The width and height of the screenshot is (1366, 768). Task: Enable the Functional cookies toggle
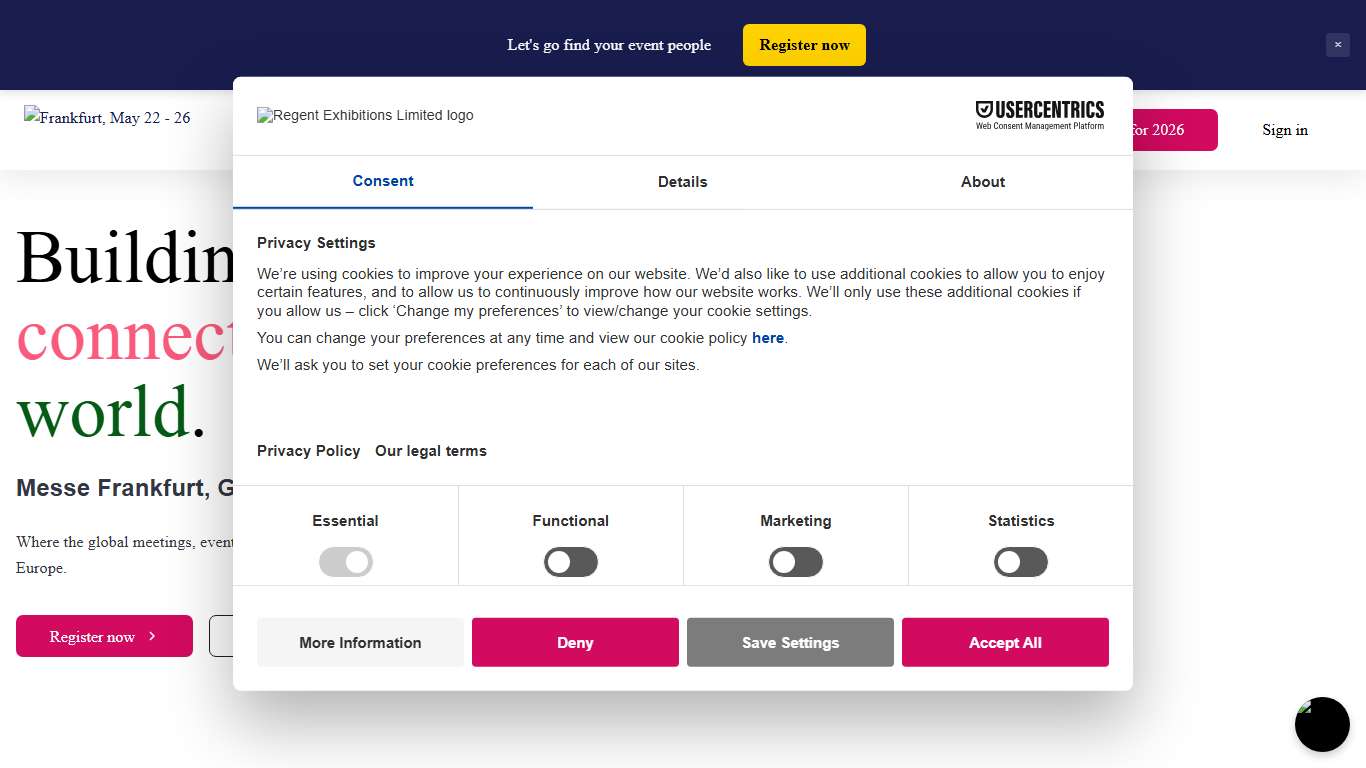(571, 562)
